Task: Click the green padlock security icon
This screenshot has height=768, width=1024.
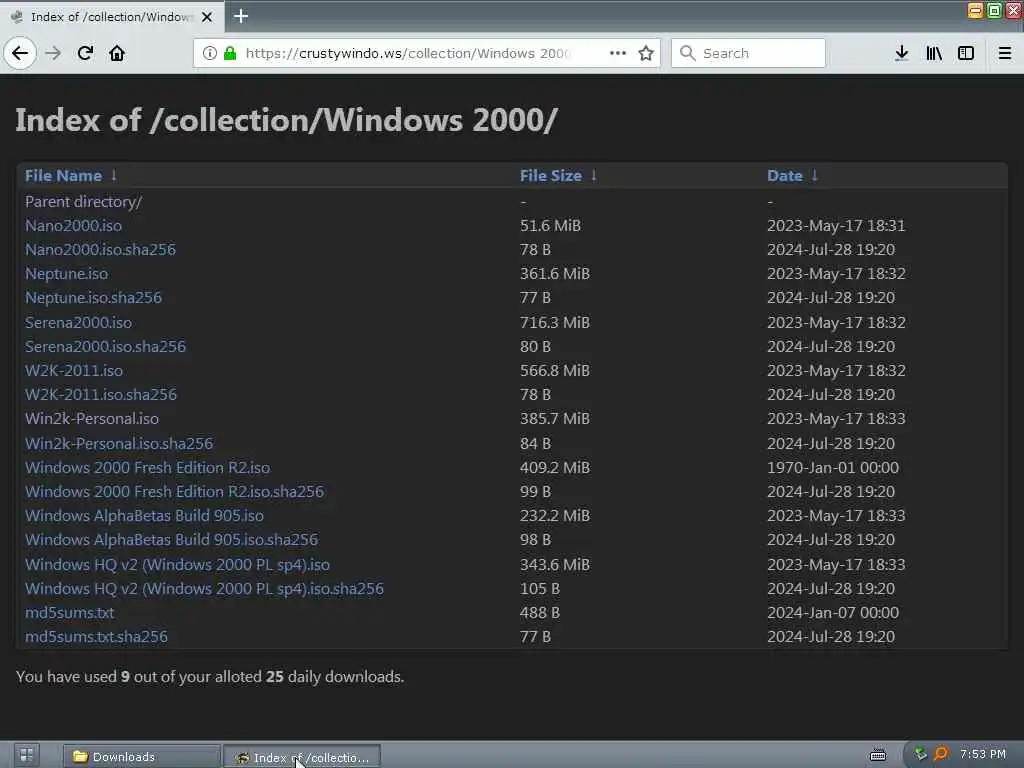Action: [230, 53]
